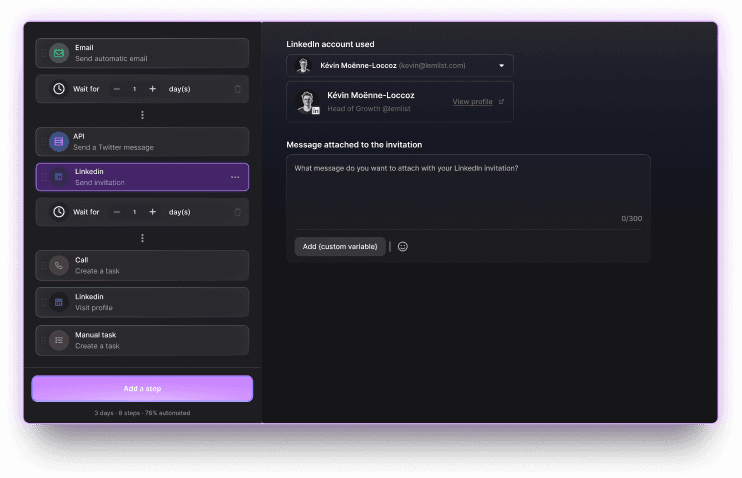Click the 0/300 character counter
This screenshot has width=742, height=478.
point(632,219)
